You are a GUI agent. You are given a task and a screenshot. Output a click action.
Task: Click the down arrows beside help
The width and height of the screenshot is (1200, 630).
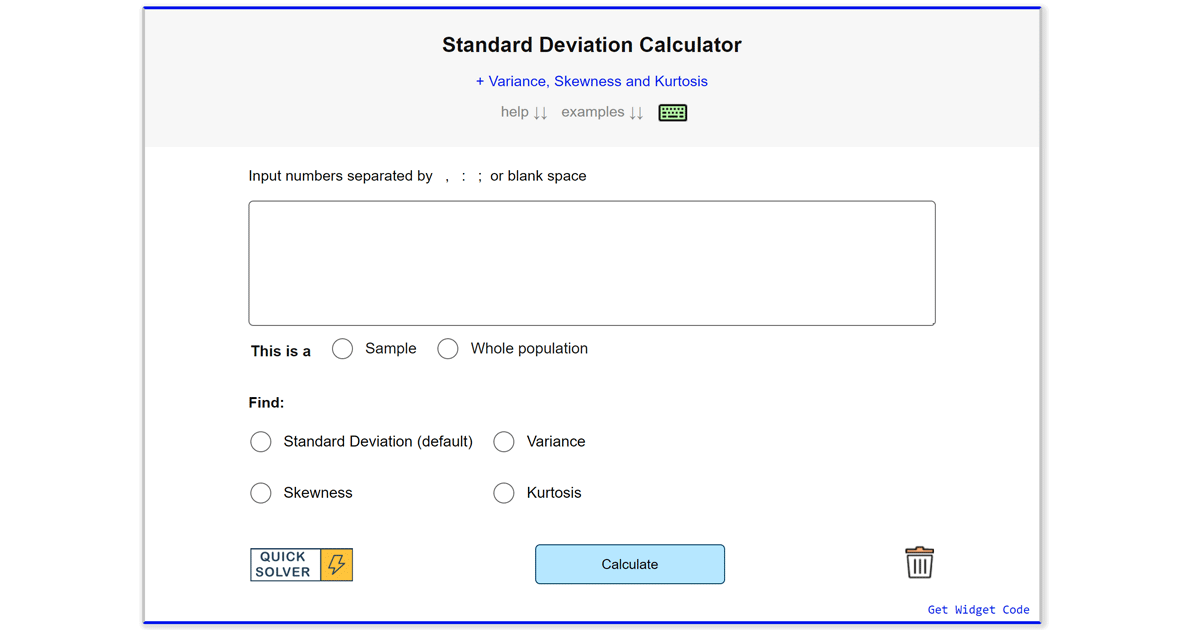pyautogui.click(x=540, y=112)
